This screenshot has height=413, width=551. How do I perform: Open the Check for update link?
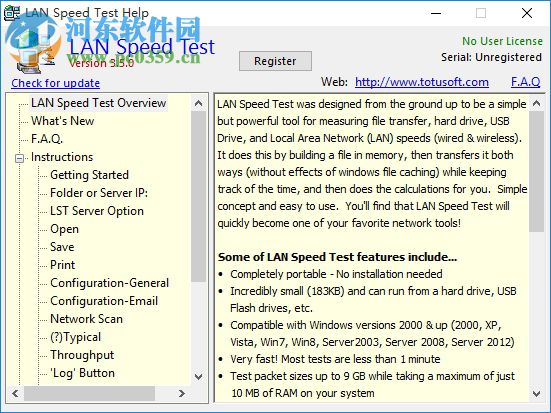(56, 83)
